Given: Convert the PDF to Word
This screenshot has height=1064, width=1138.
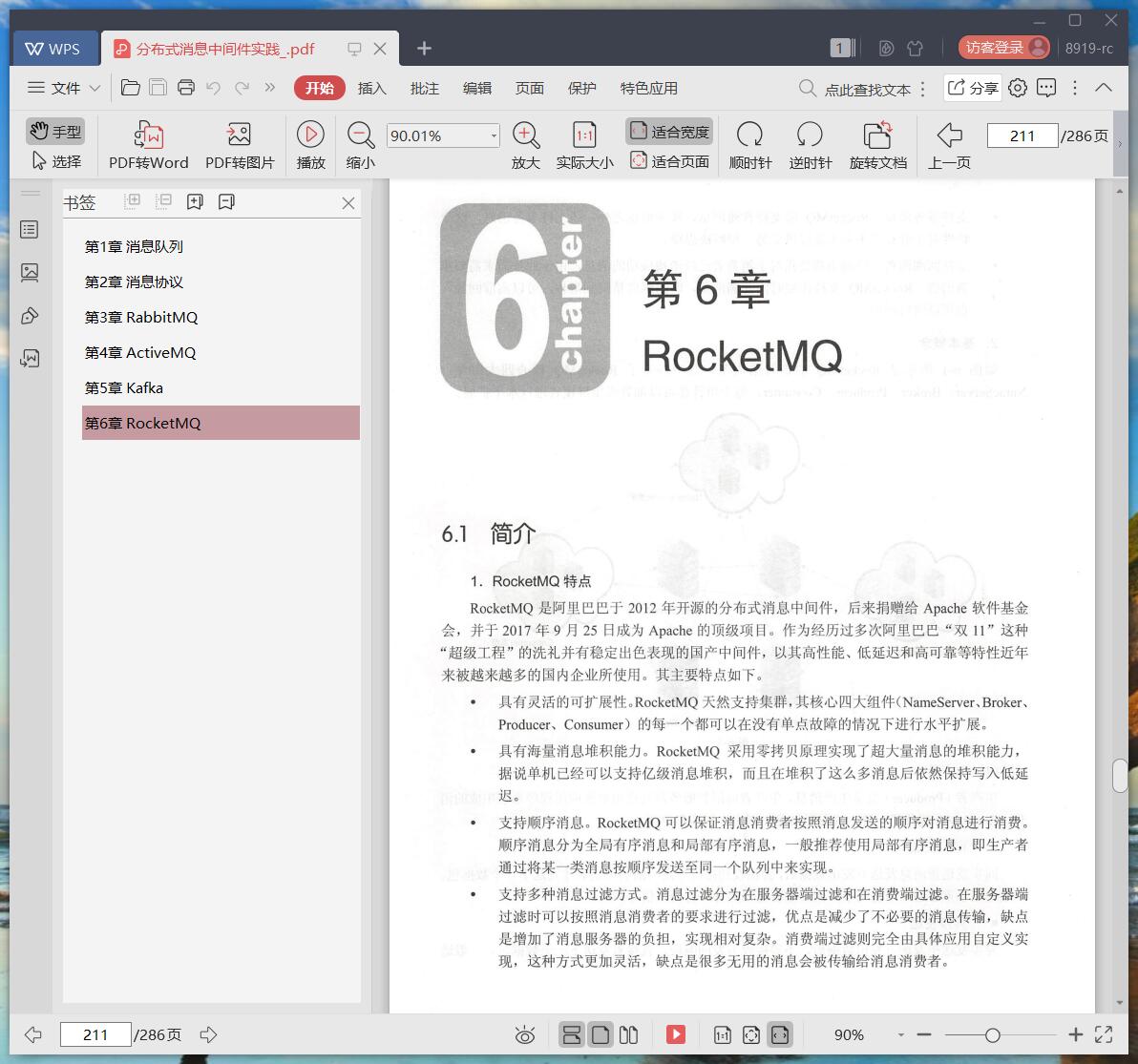Looking at the screenshot, I should click(149, 145).
